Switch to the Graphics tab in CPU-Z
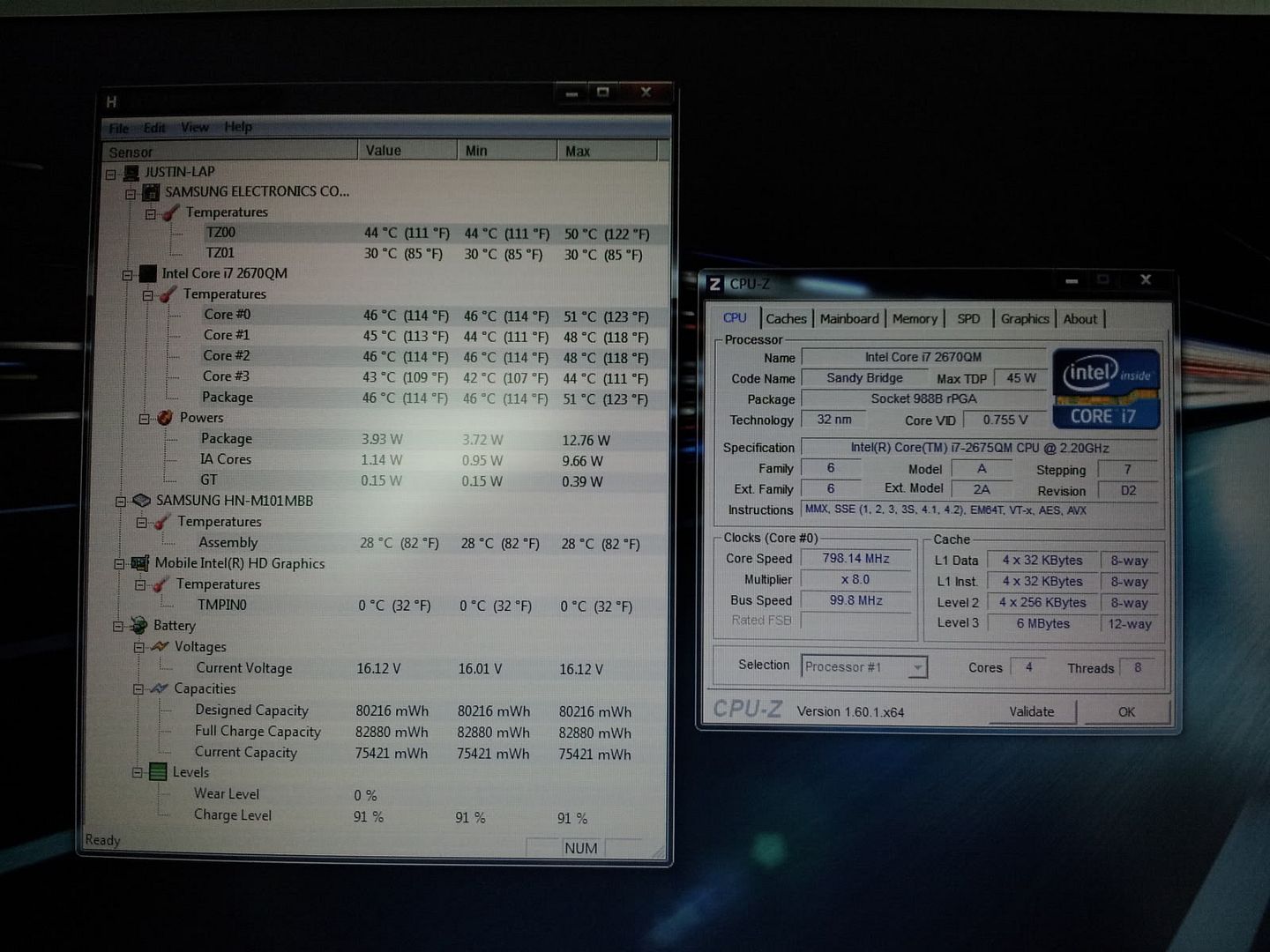Image resolution: width=1270 pixels, height=952 pixels. tap(1025, 319)
